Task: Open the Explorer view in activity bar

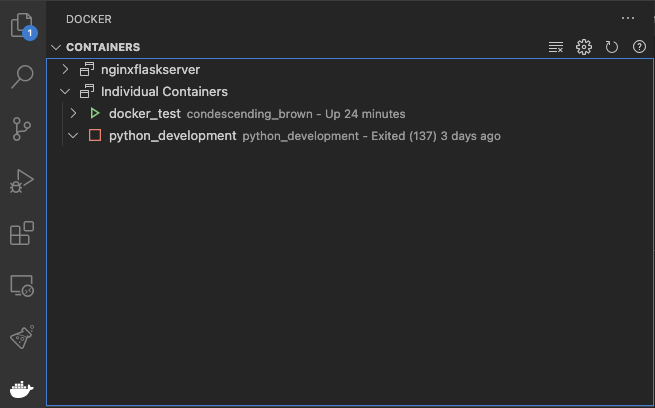Action: pyautogui.click(x=22, y=26)
